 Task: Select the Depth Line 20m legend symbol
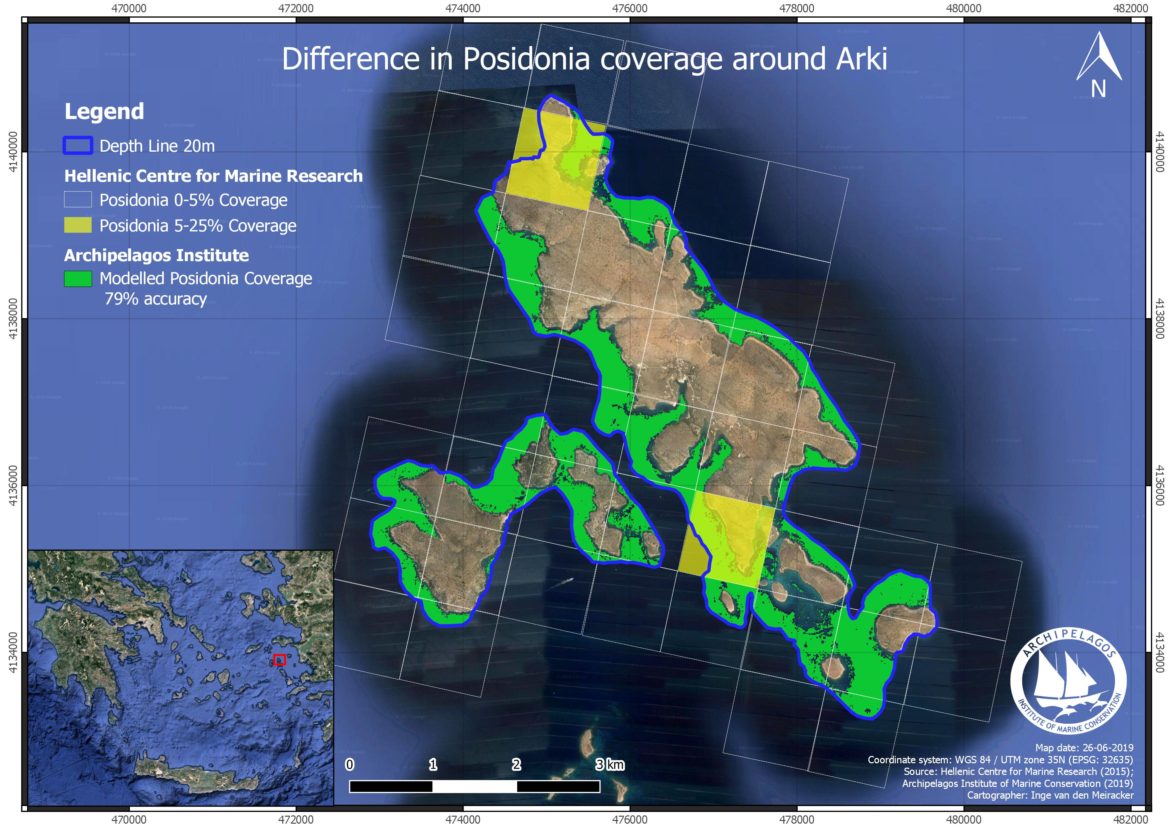click(x=75, y=144)
